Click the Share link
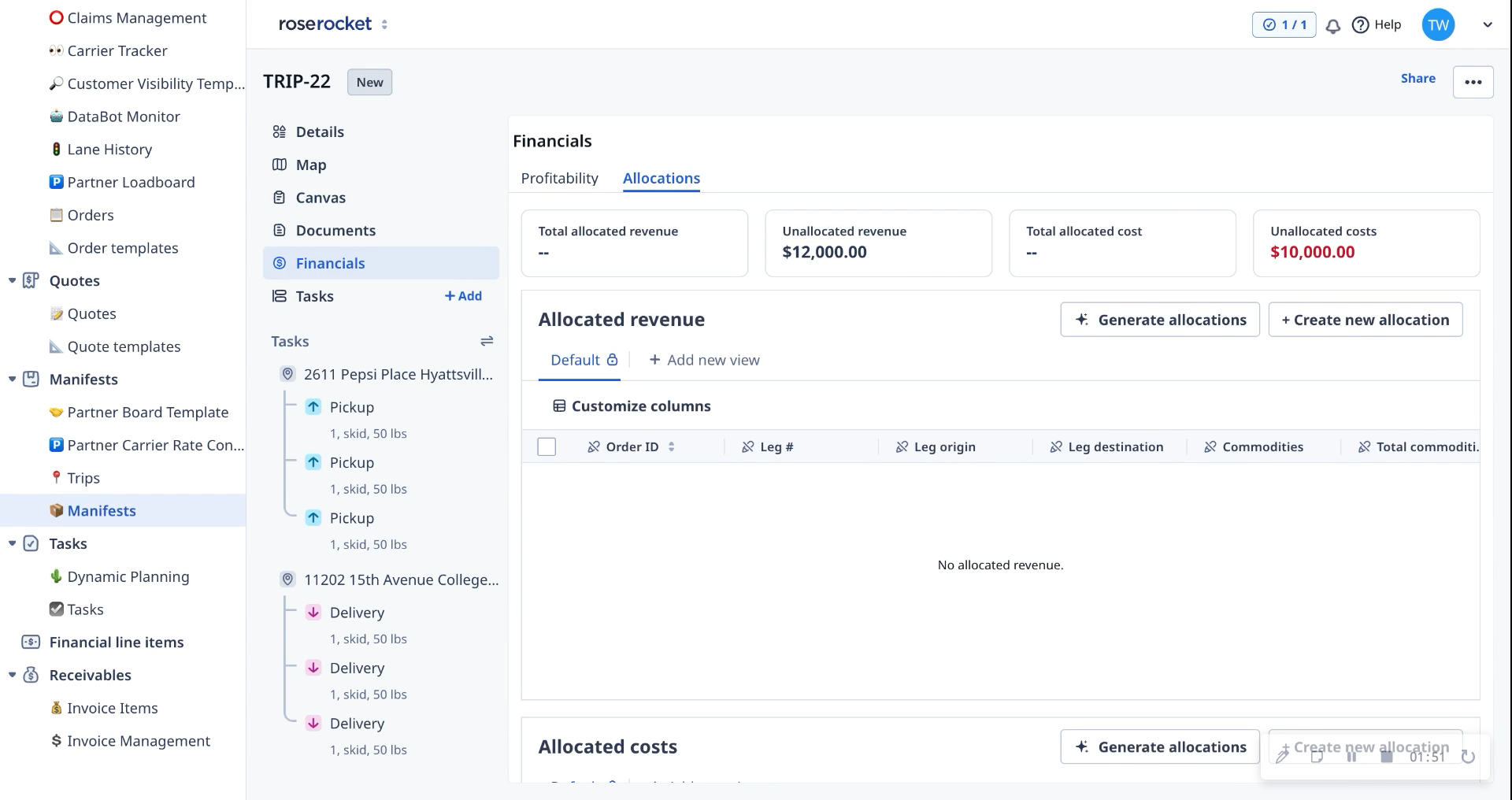This screenshot has width=1512, height=800. click(x=1417, y=79)
